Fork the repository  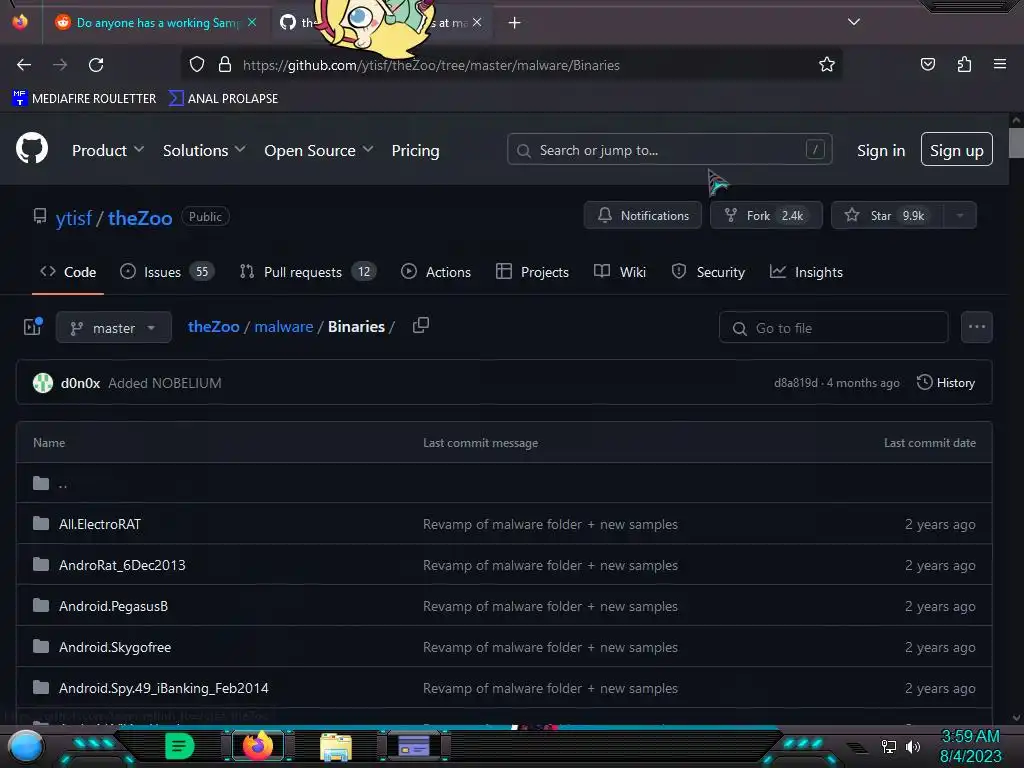click(x=766, y=216)
